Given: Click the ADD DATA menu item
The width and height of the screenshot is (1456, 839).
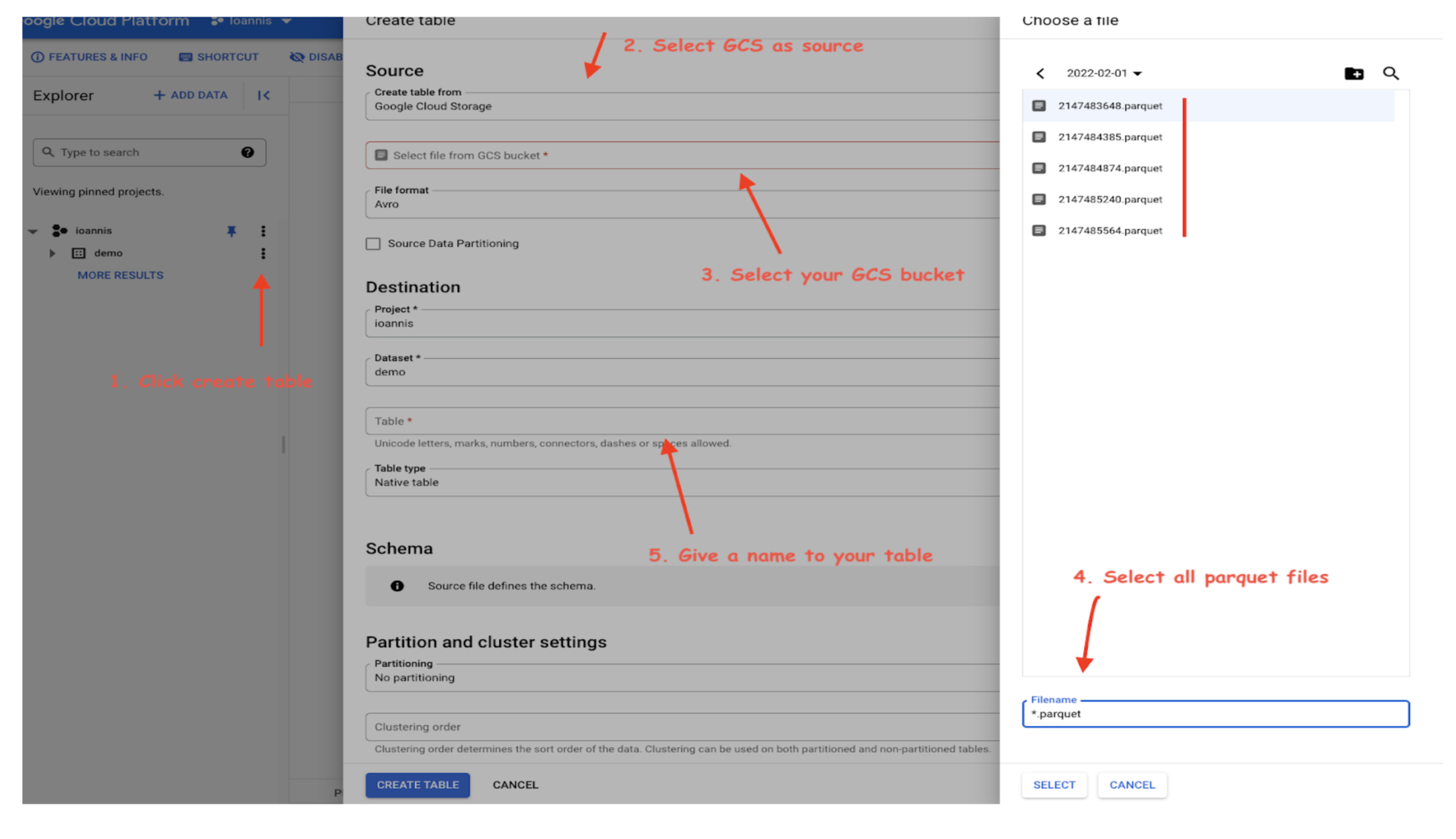Looking at the screenshot, I should click(190, 94).
